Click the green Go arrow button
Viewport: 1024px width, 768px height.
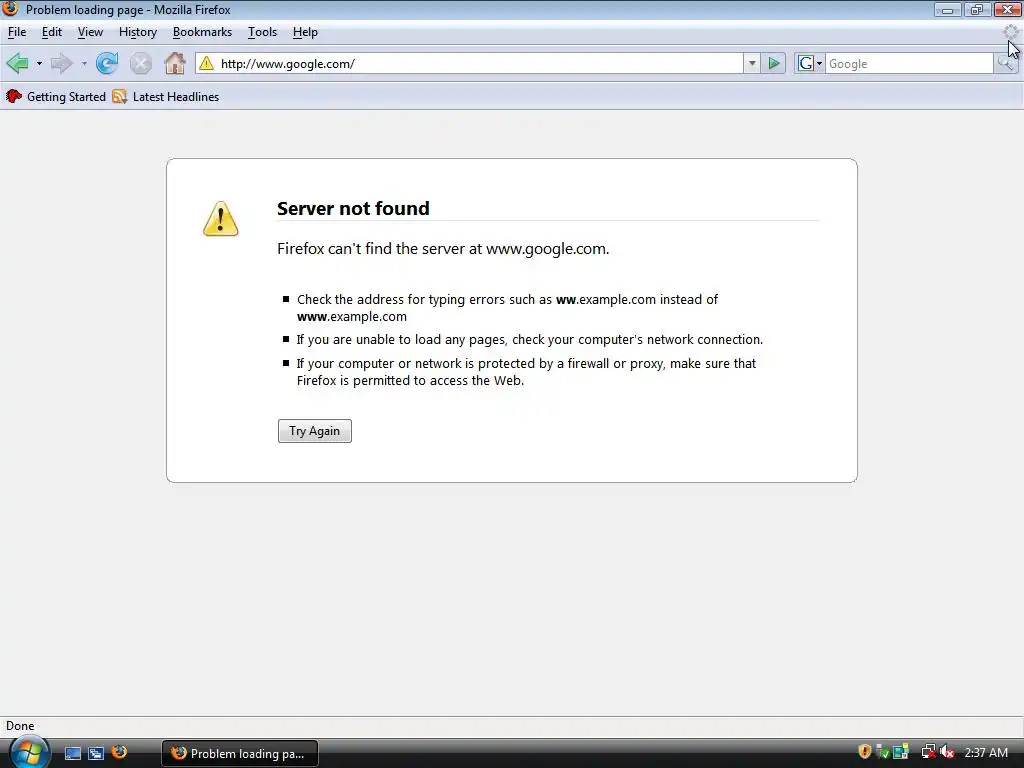point(774,63)
